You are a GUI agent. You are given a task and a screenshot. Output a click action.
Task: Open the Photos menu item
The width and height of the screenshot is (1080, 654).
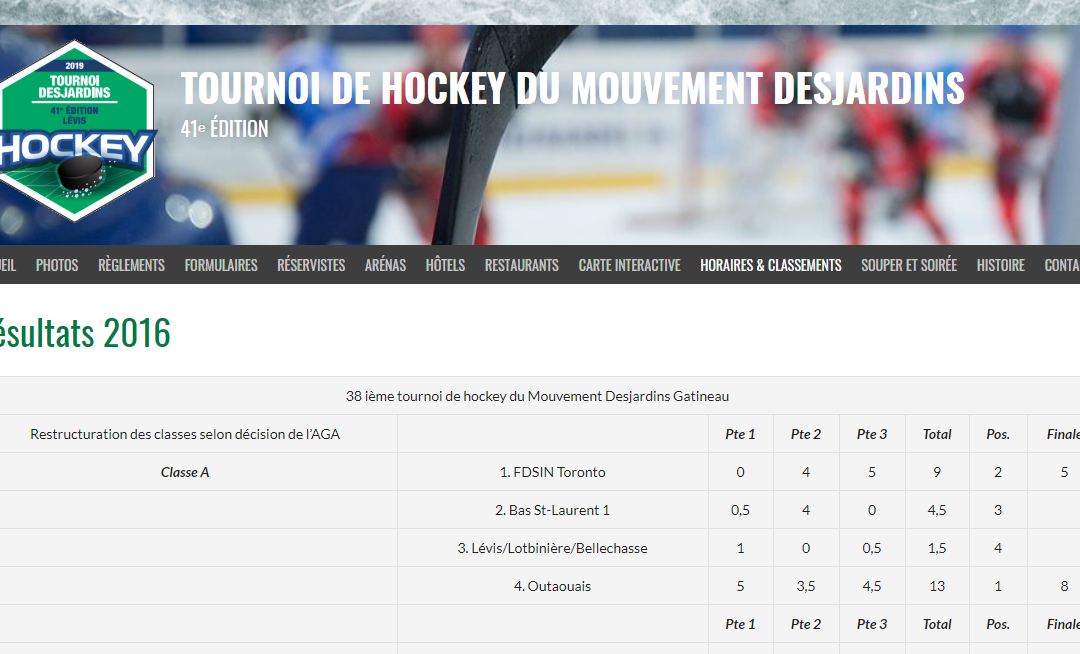57,265
